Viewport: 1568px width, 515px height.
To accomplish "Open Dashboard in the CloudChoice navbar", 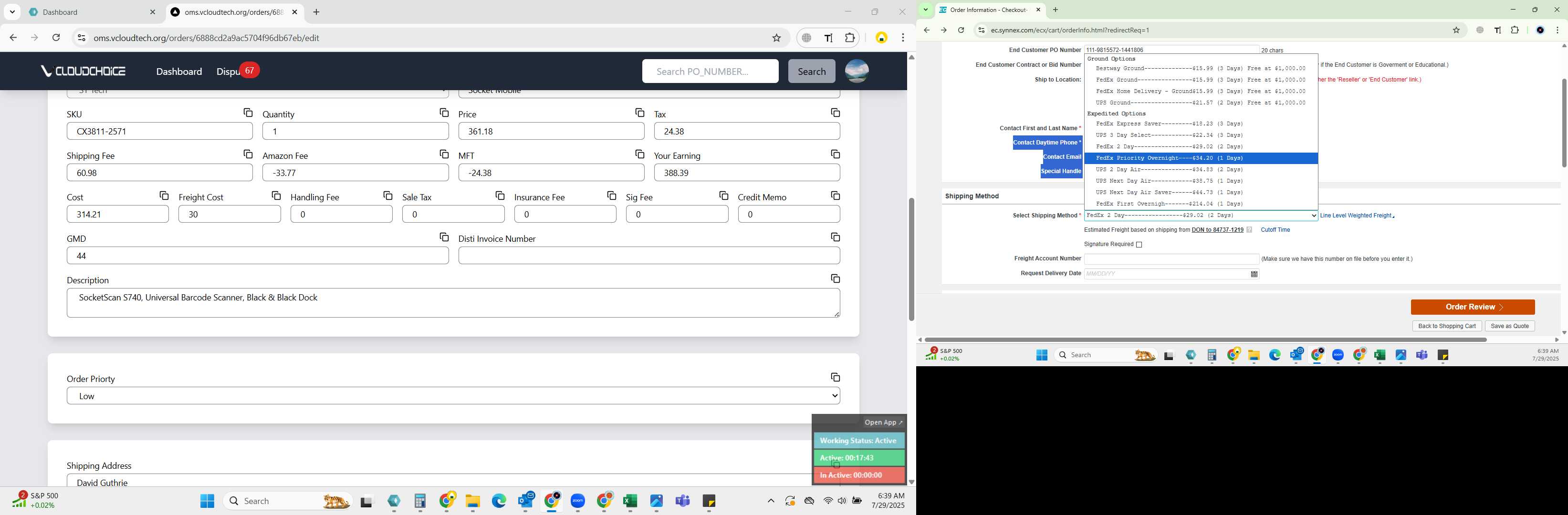I will pos(179,72).
